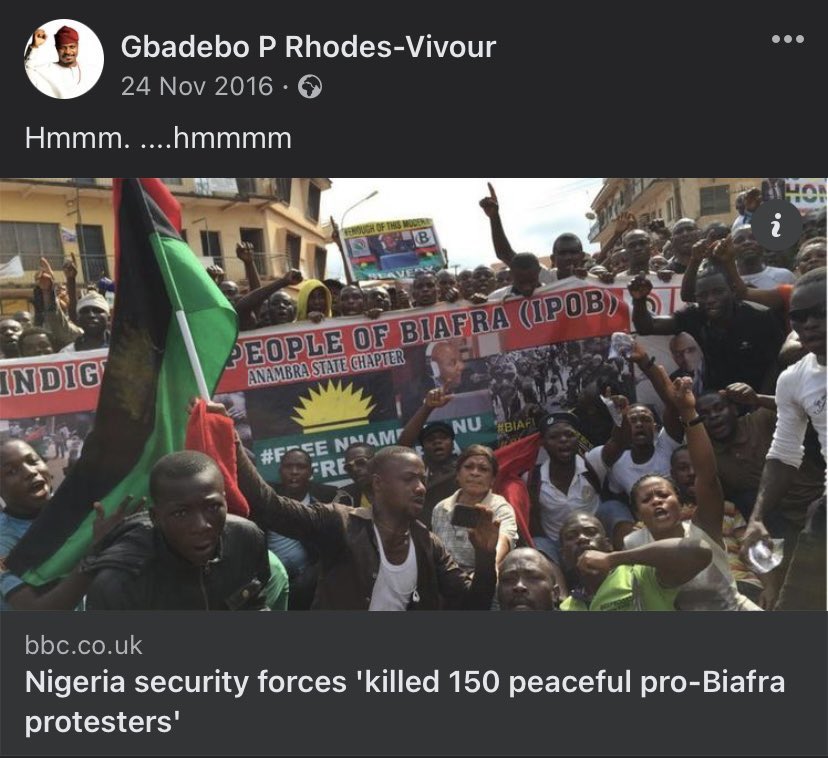
Task: Open the three-dot post options menu
Action: [x=787, y=39]
